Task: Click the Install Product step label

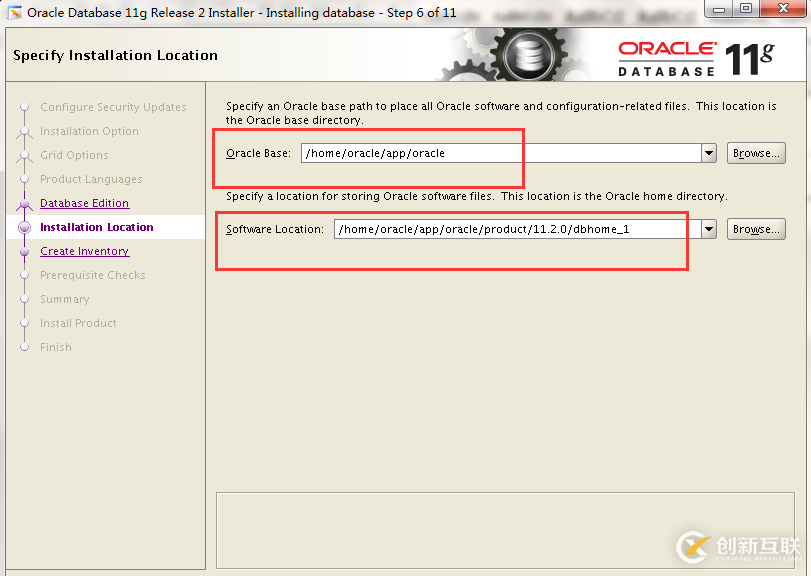Action: [x=78, y=323]
